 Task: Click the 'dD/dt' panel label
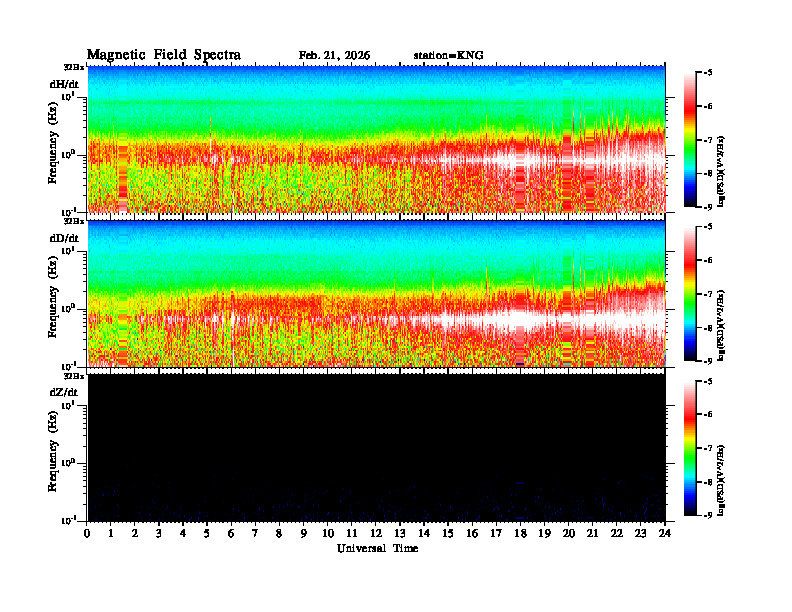point(64,238)
